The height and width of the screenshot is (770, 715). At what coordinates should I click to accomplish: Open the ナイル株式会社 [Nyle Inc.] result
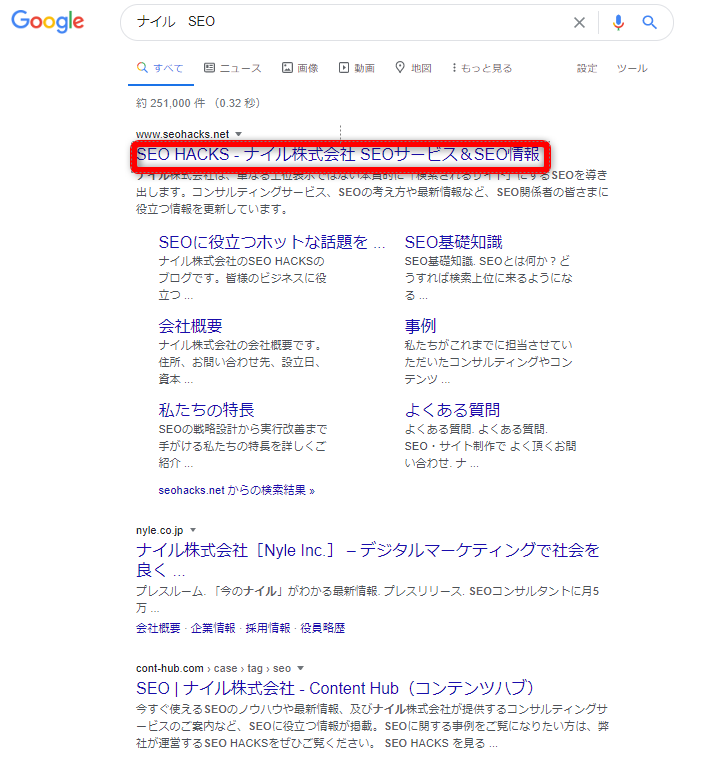(x=368, y=560)
